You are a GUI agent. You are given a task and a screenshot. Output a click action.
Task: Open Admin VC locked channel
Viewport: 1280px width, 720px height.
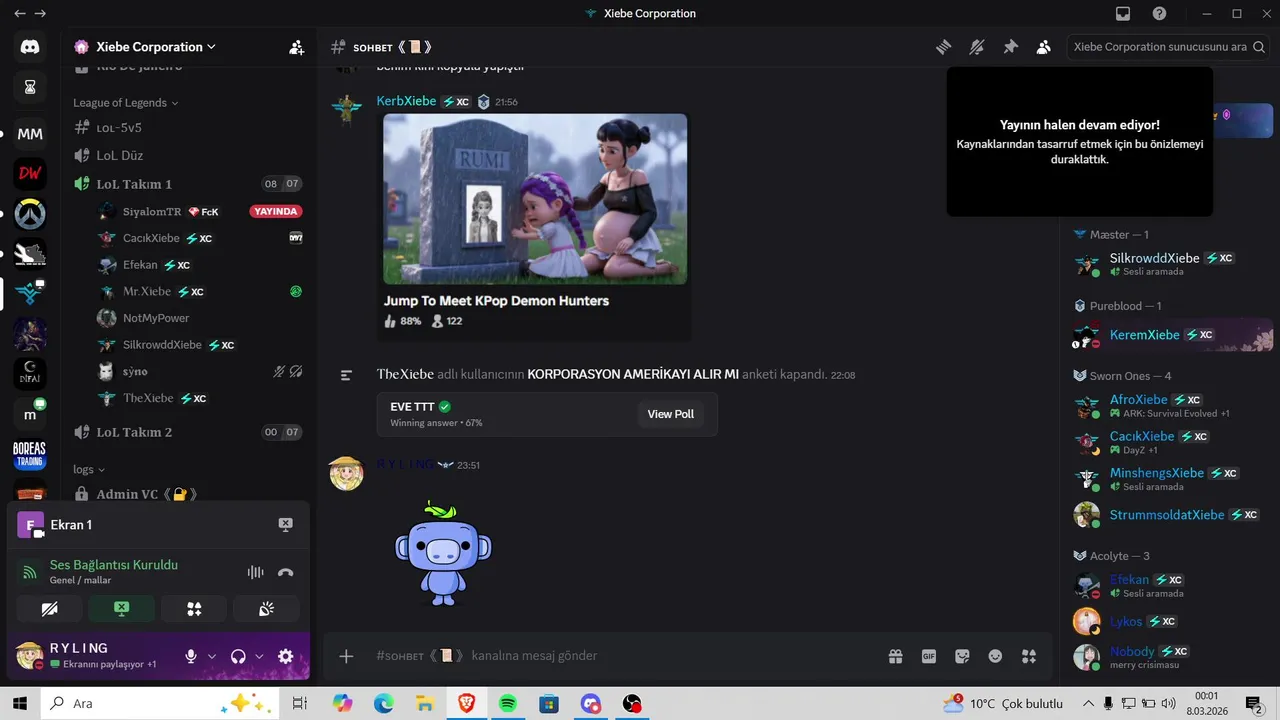pos(188,494)
